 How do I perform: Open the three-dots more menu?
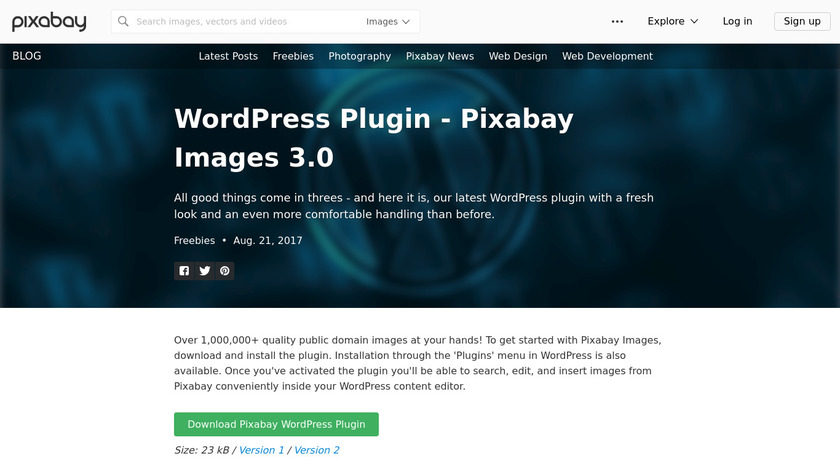tap(617, 21)
